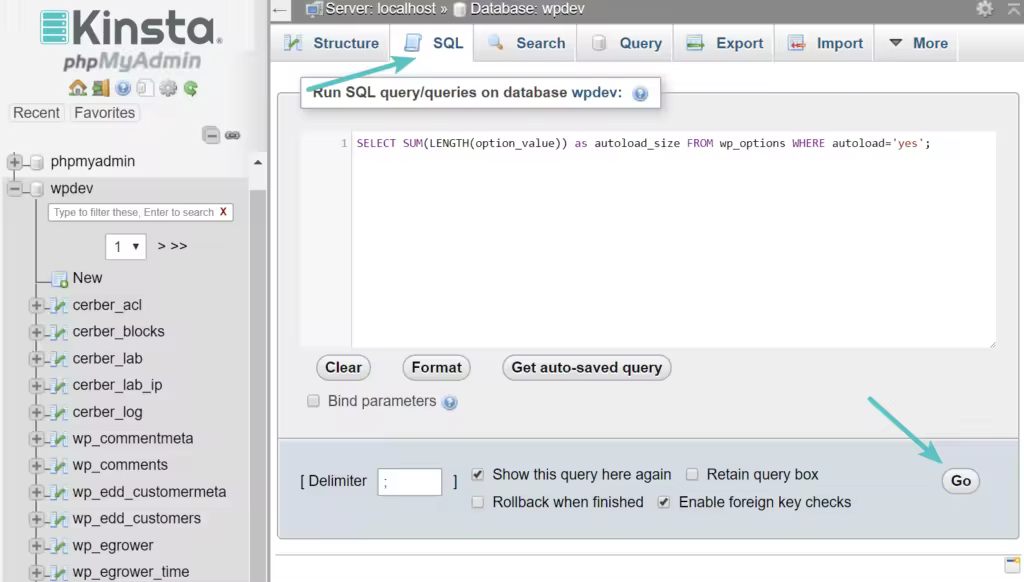Click Server: localhost breadcrumb link
1024x582 pixels.
click(x=380, y=9)
